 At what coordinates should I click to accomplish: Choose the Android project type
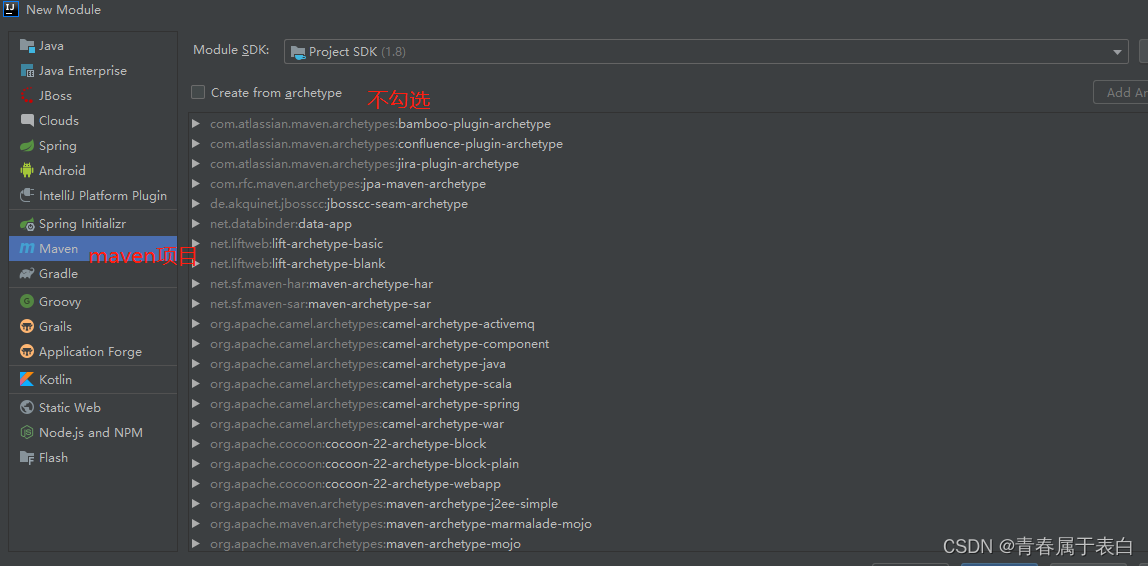93,171
